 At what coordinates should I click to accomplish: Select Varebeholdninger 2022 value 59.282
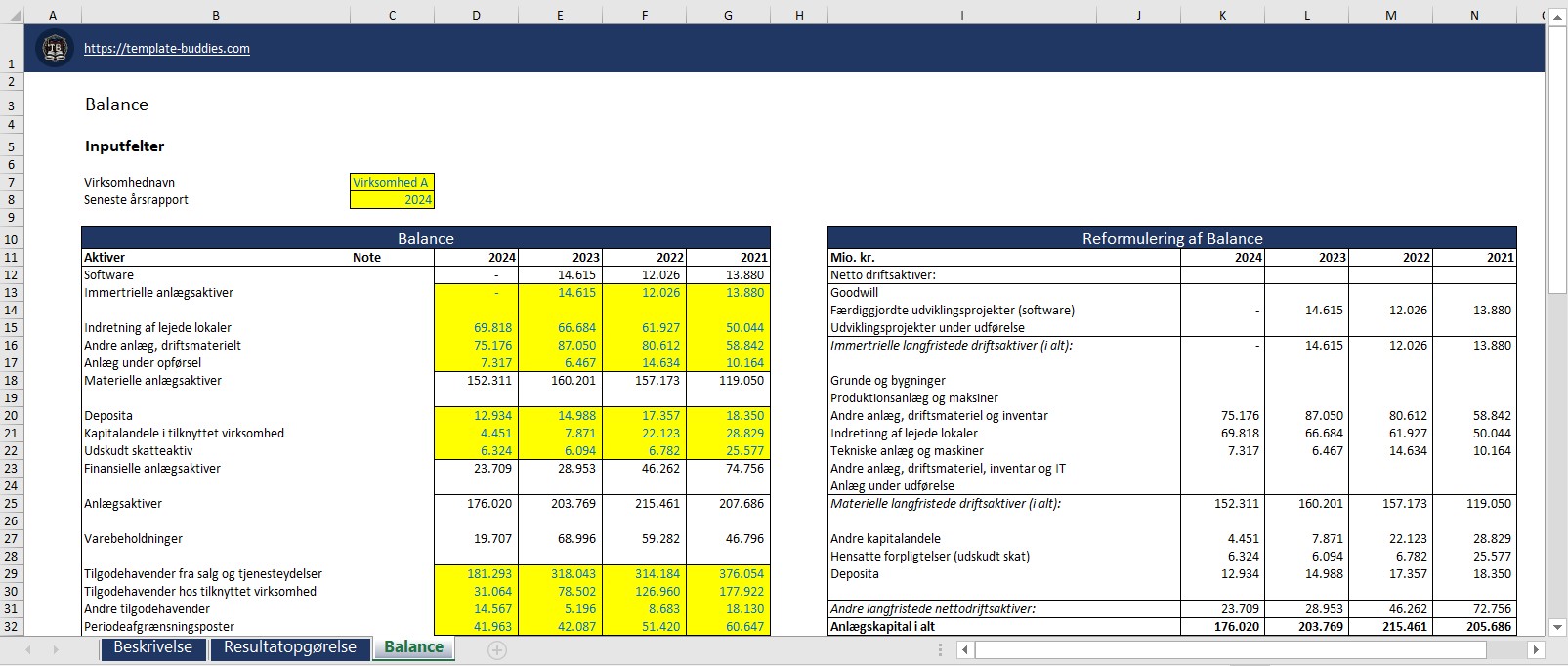pyautogui.click(x=644, y=539)
